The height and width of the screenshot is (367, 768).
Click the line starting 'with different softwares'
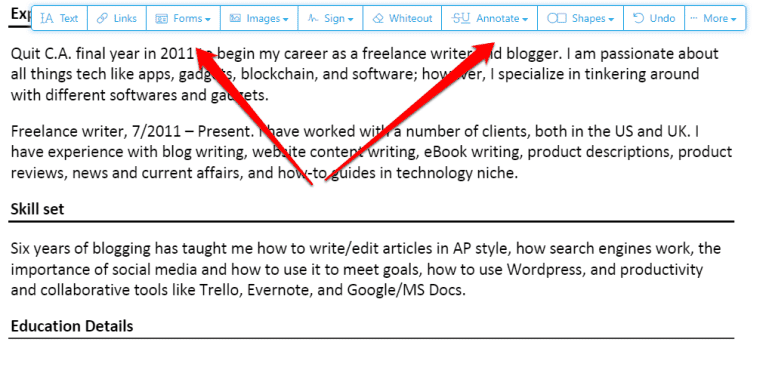(140, 95)
